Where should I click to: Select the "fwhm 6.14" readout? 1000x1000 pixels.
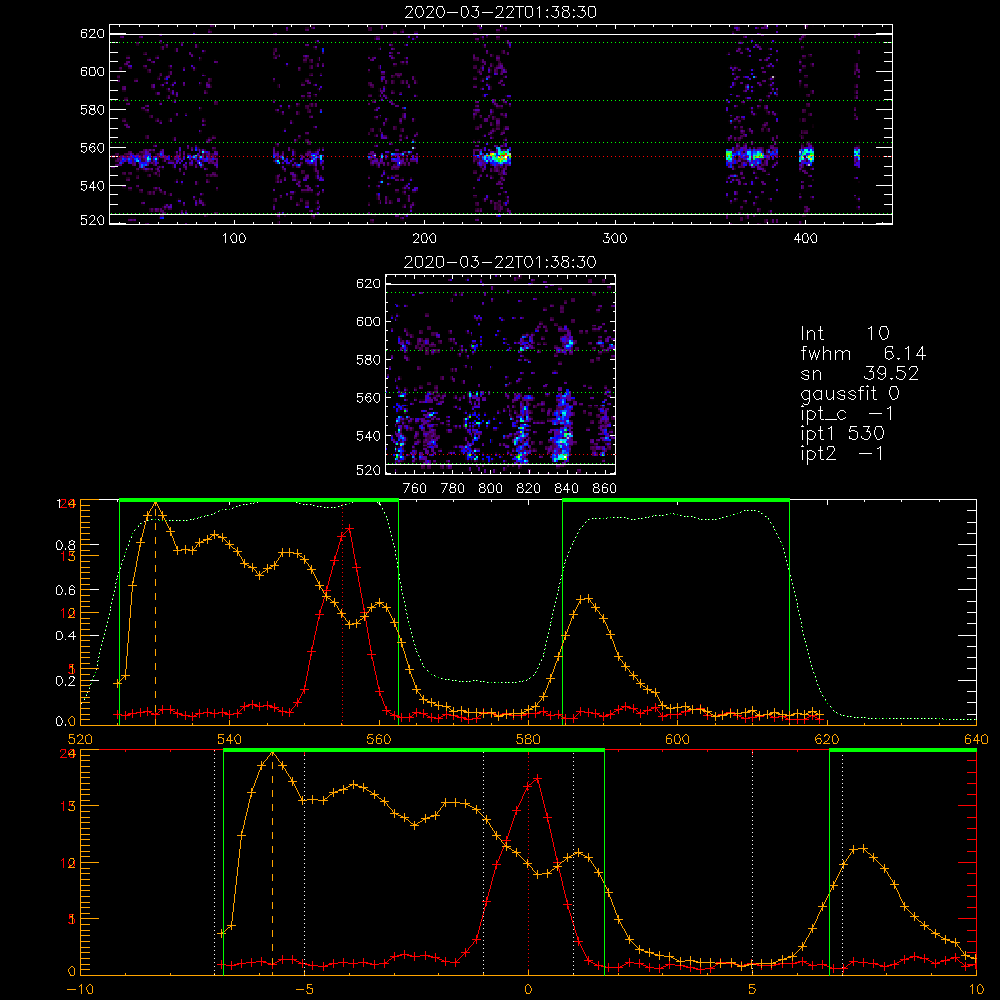863,353
